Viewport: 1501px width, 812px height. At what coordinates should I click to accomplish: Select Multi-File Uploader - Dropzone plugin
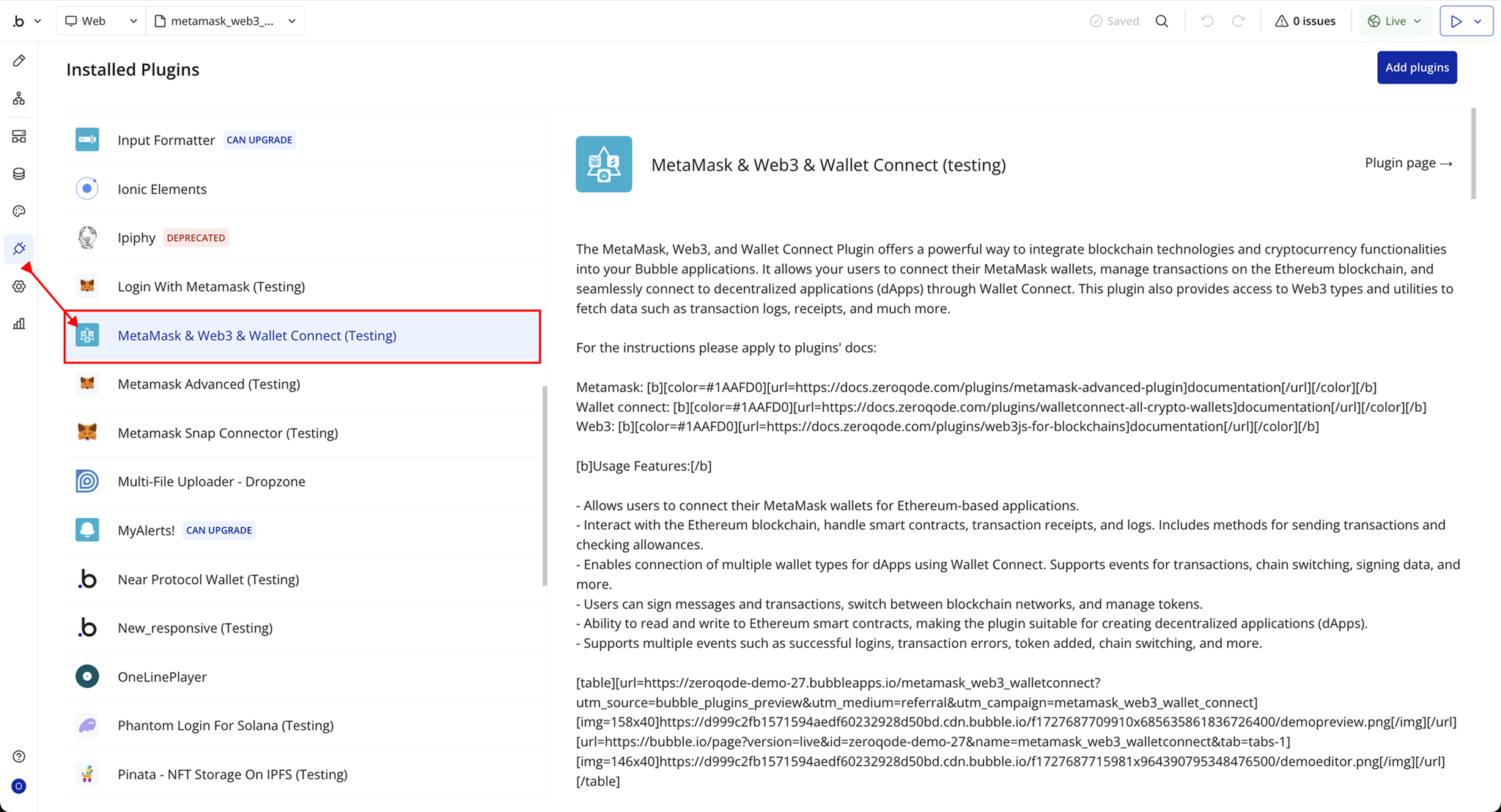(211, 481)
